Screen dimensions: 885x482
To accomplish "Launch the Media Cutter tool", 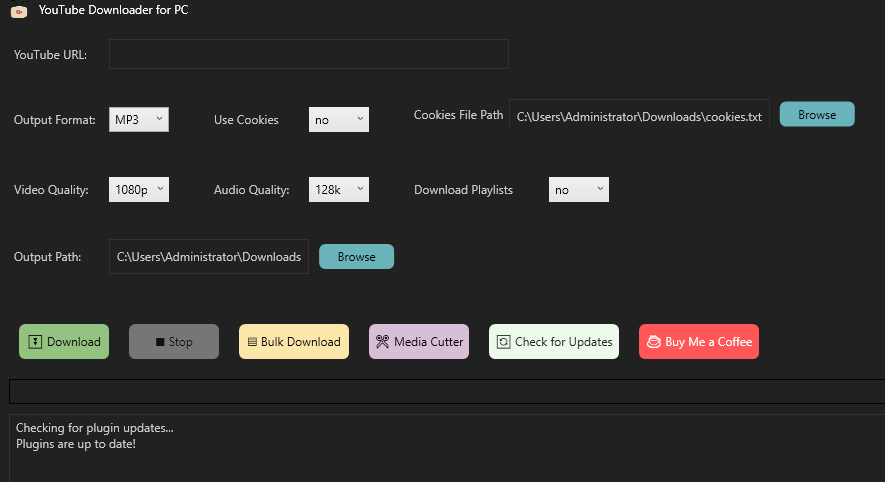I will coord(419,341).
